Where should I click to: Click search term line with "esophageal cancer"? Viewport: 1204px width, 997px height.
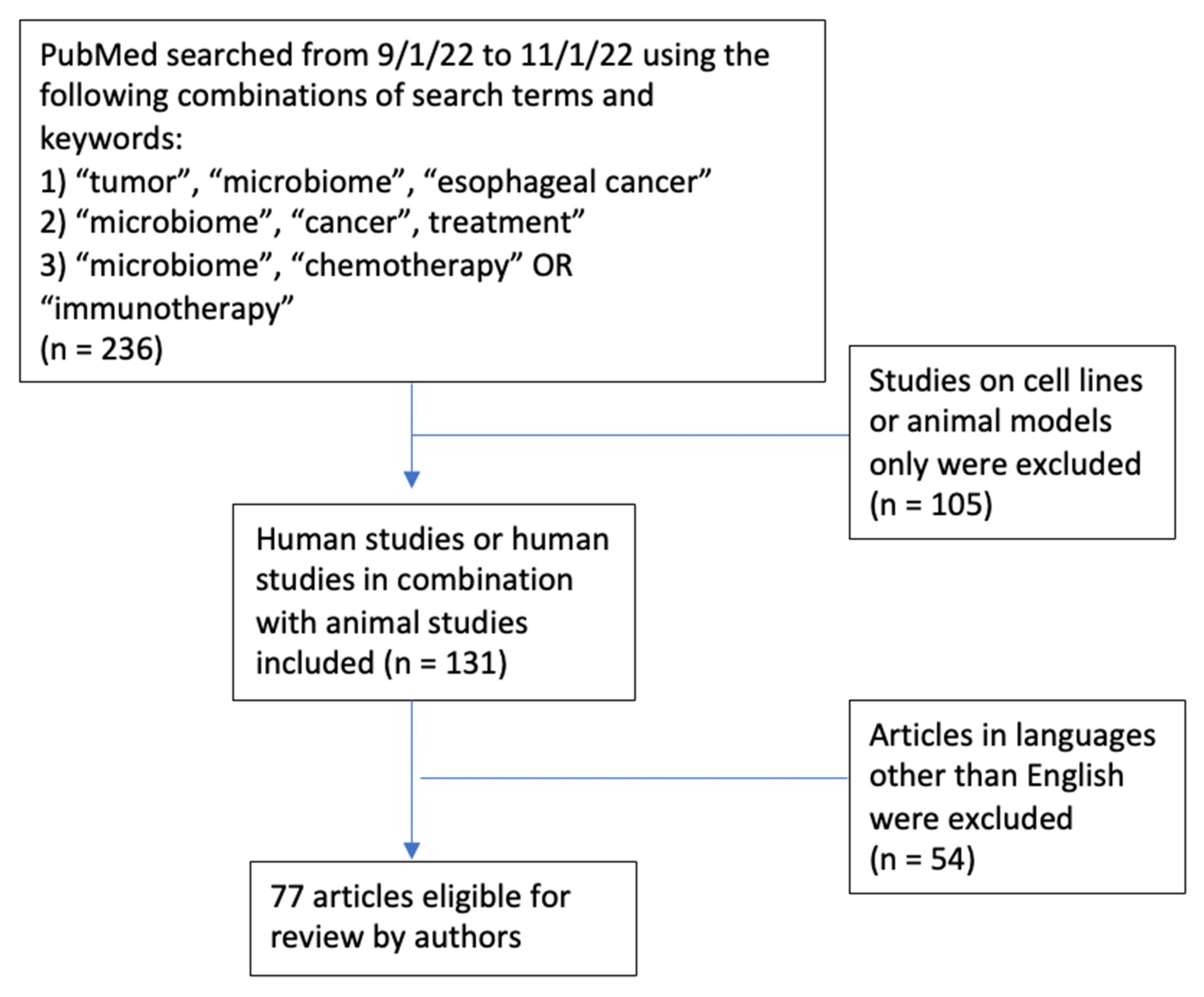tap(376, 182)
